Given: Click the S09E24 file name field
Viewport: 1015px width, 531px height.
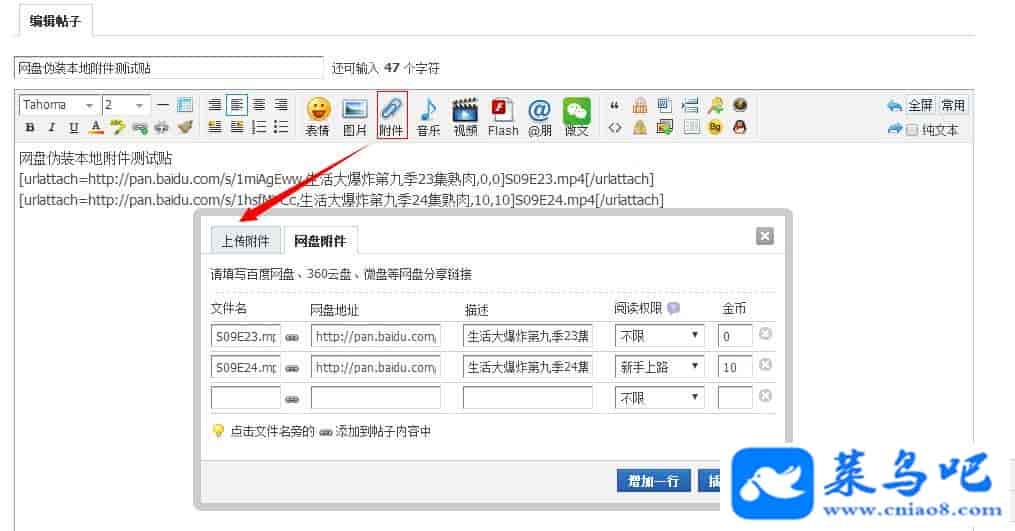Looking at the screenshot, I should (246, 367).
